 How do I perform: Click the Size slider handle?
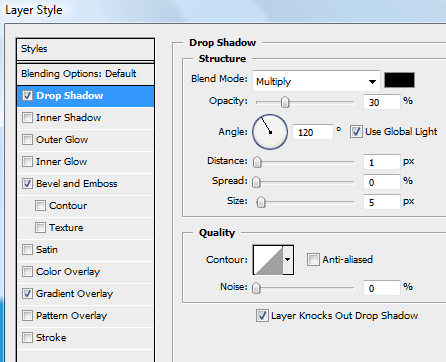tap(261, 202)
